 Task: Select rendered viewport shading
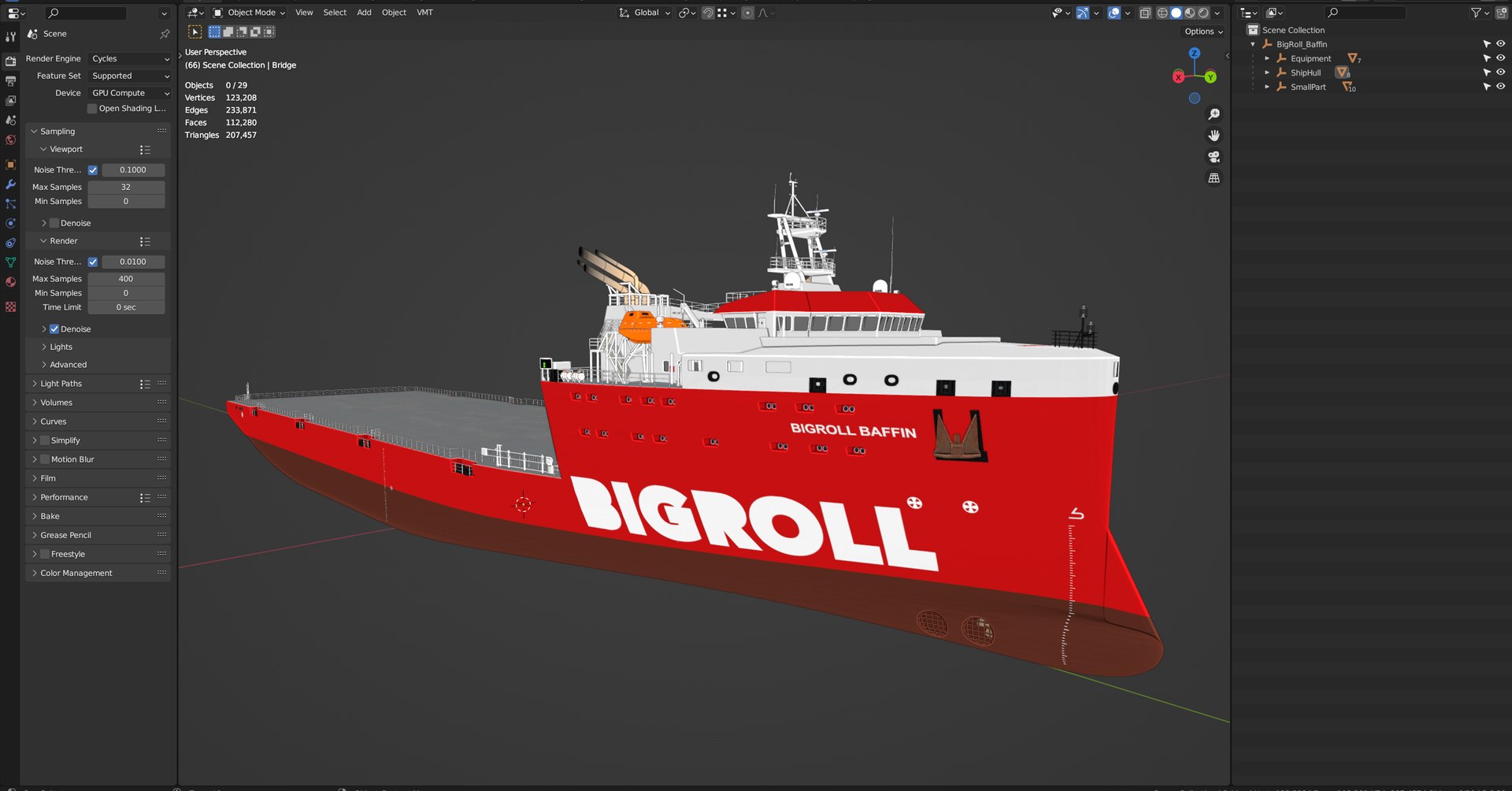click(x=1203, y=13)
